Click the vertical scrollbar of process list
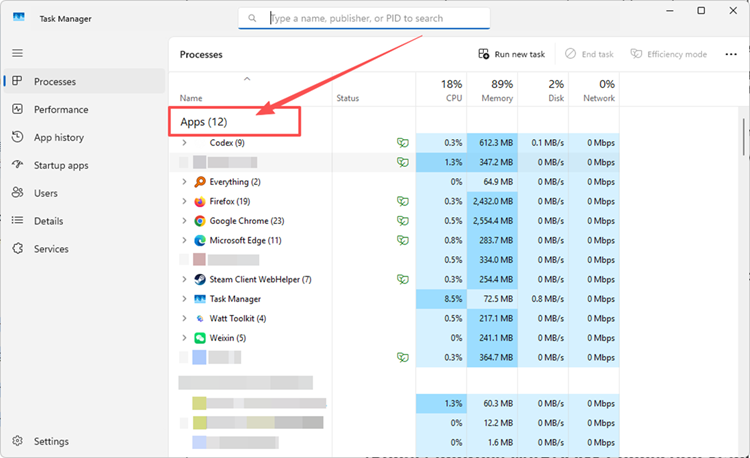This screenshot has width=750, height=458. point(744,137)
